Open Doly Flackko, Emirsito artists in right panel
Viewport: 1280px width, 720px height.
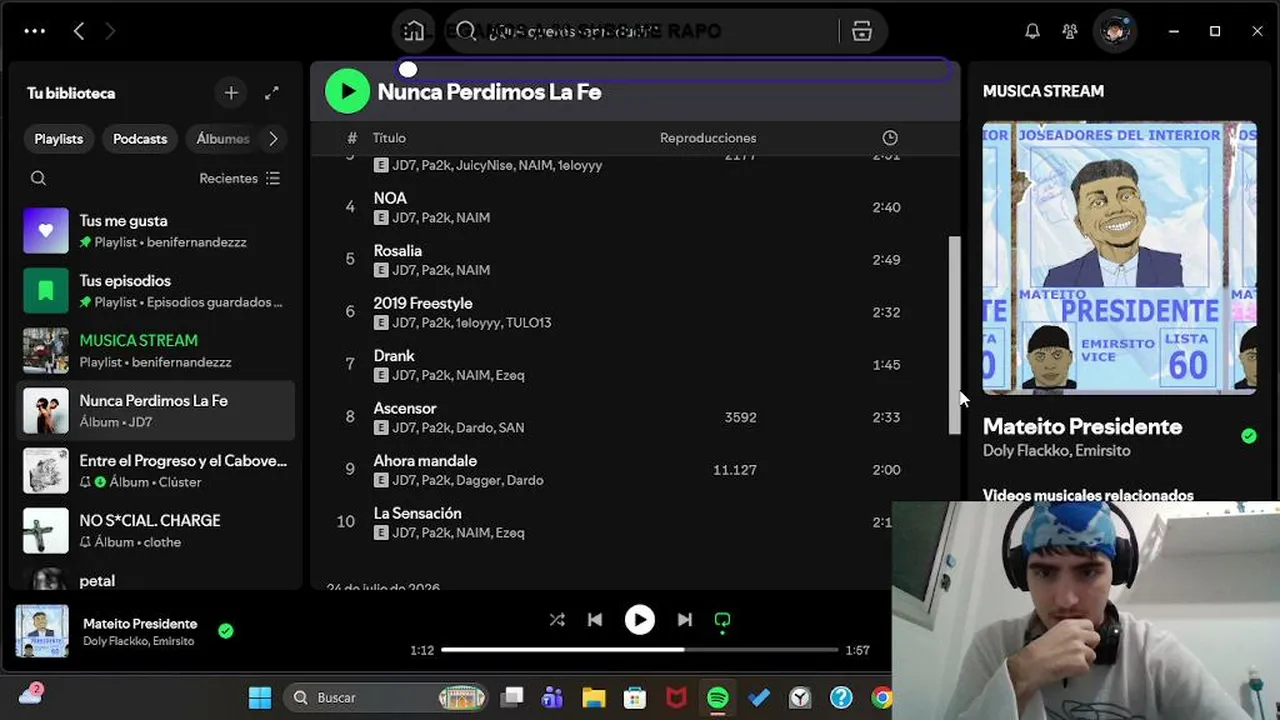(x=1056, y=451)
